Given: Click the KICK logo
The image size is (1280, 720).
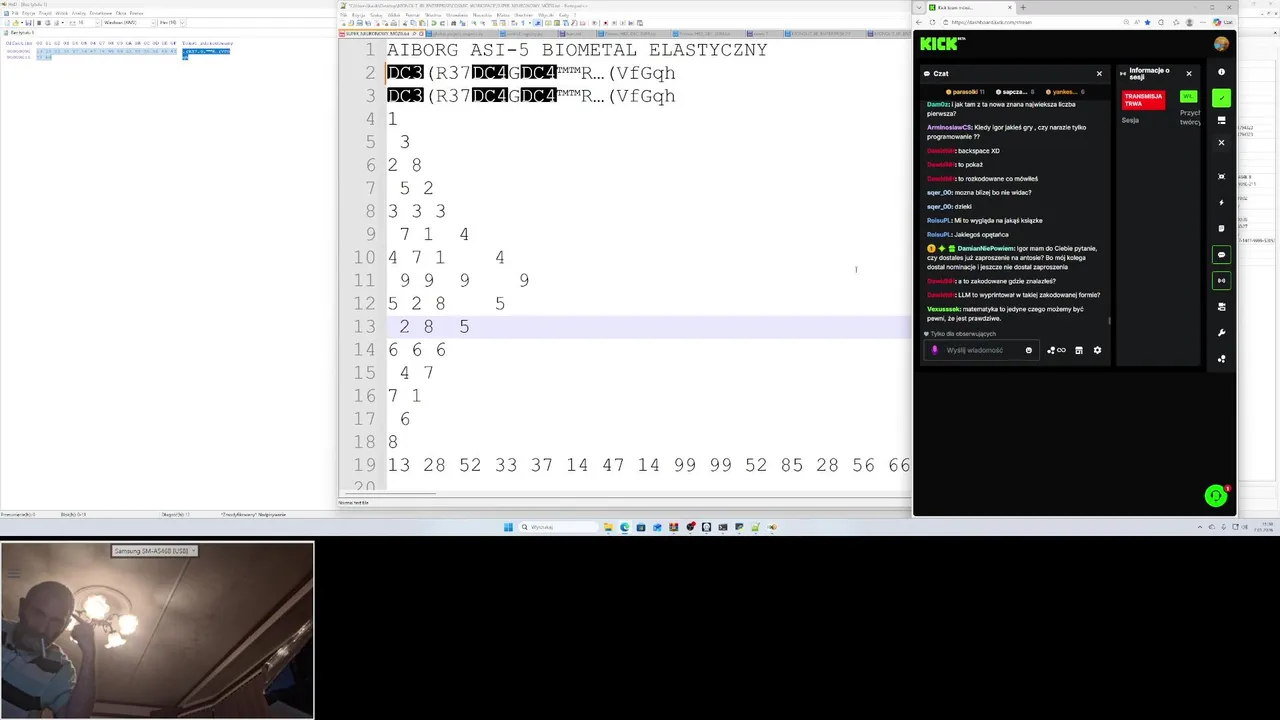Looking at the screenshot, I should point(939,43).
